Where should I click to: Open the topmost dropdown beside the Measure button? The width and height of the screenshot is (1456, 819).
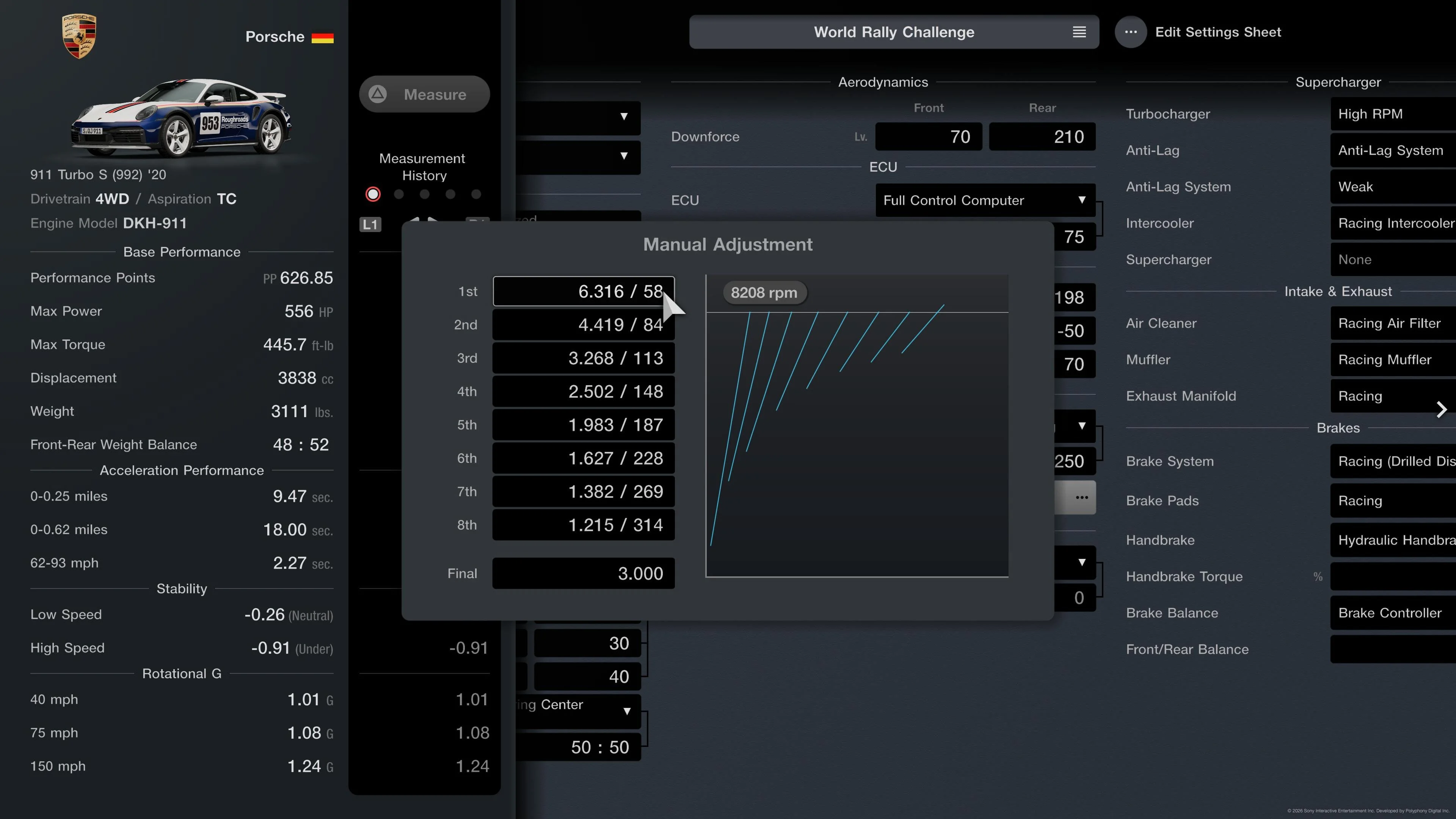(x=578, y=118)
